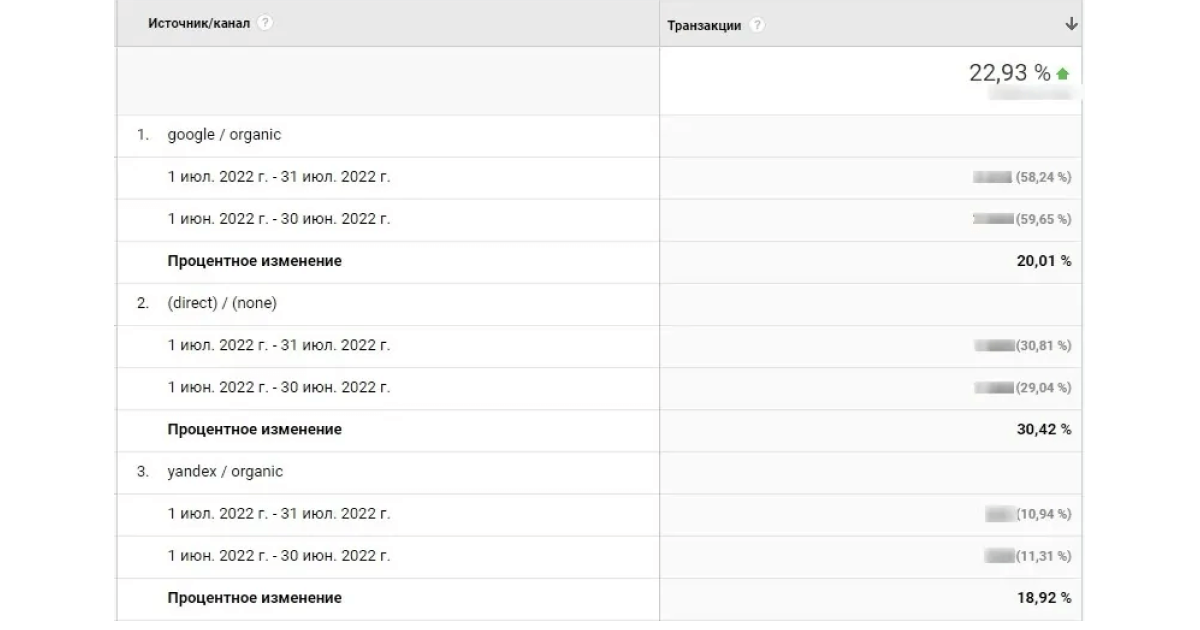The width and height of the screenshot is (1200, 630).
Task: Select the July 2022 row under google / organic
Action: [599, 177]
